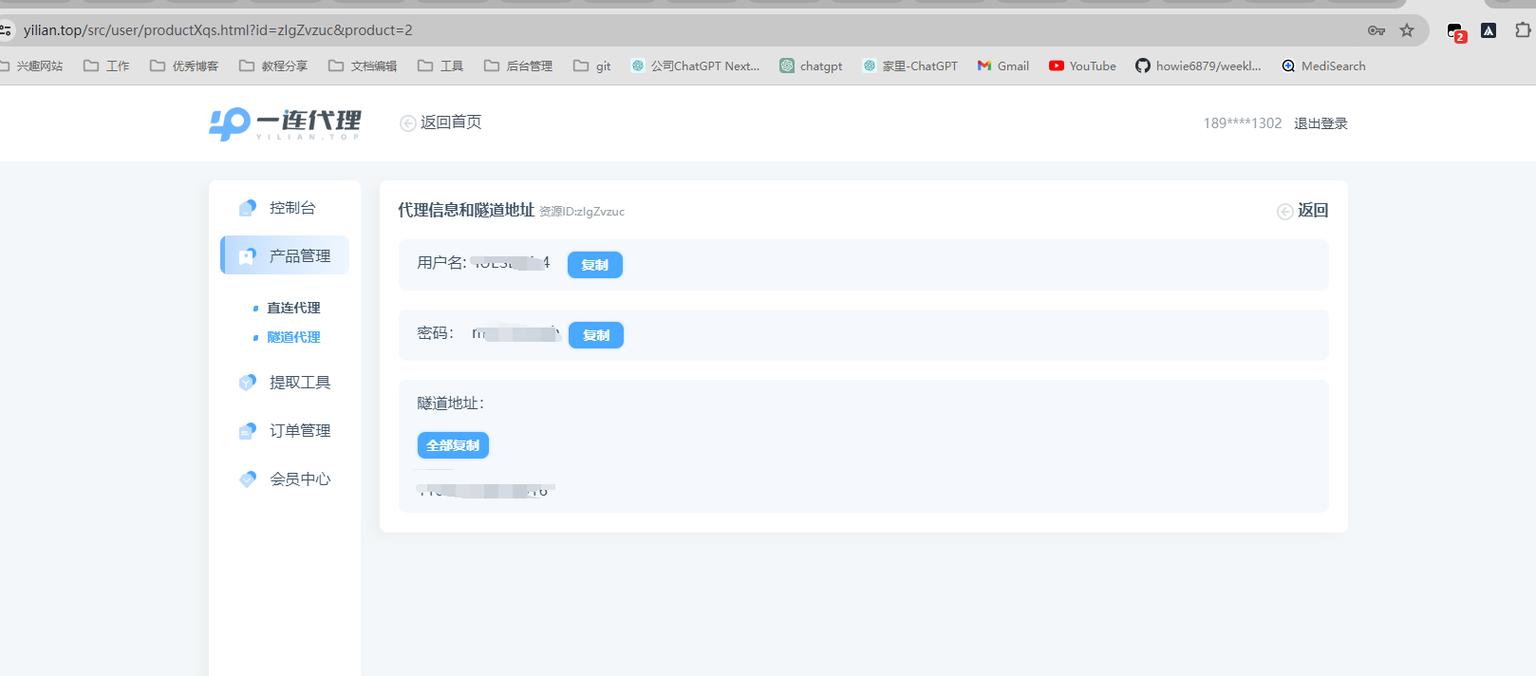Click the 全部复制 button under 隧道地址
The image size is (1536, 676).
tap(453, 445)
